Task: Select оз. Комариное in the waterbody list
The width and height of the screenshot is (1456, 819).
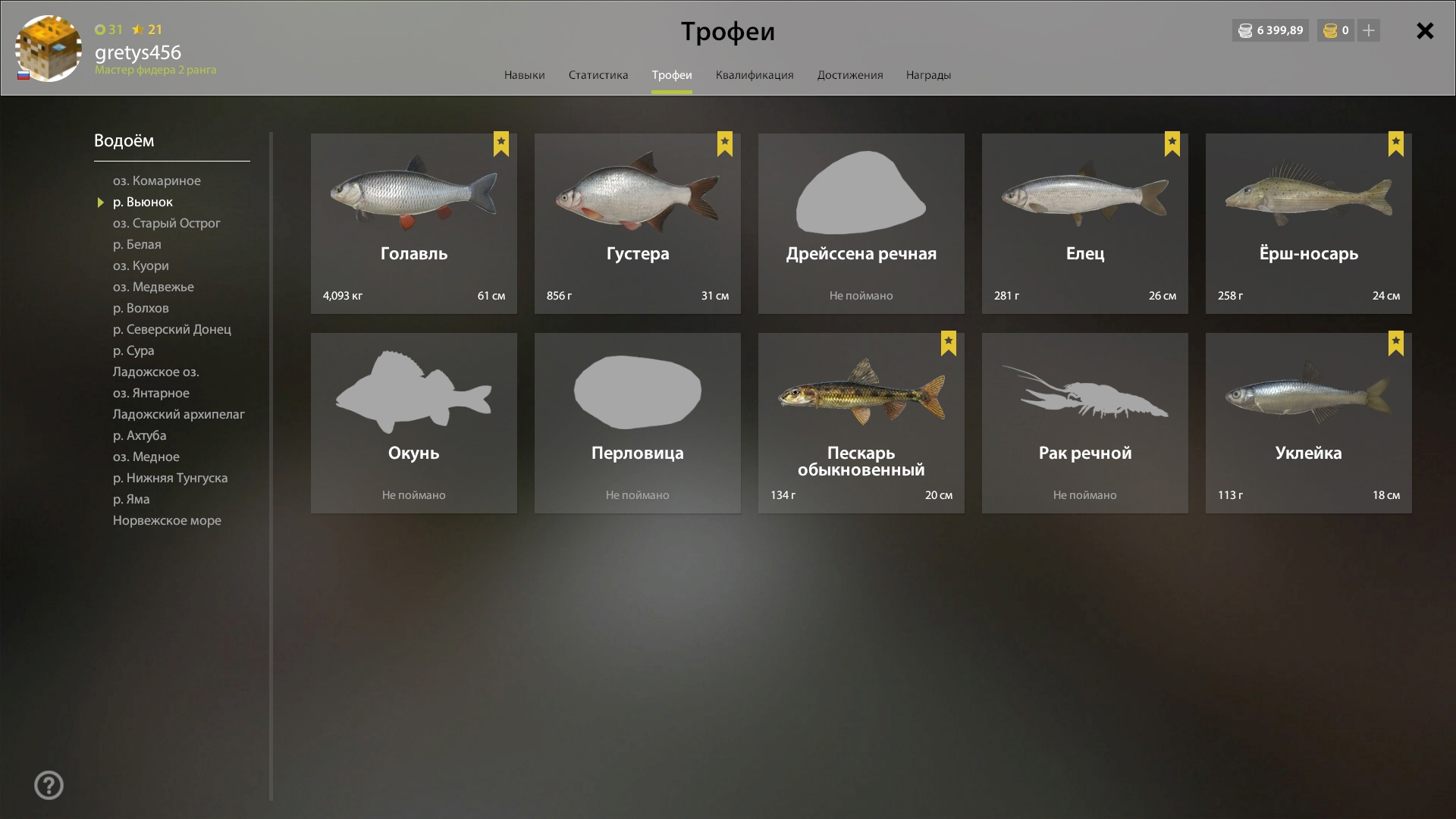Action: point(157,180)
